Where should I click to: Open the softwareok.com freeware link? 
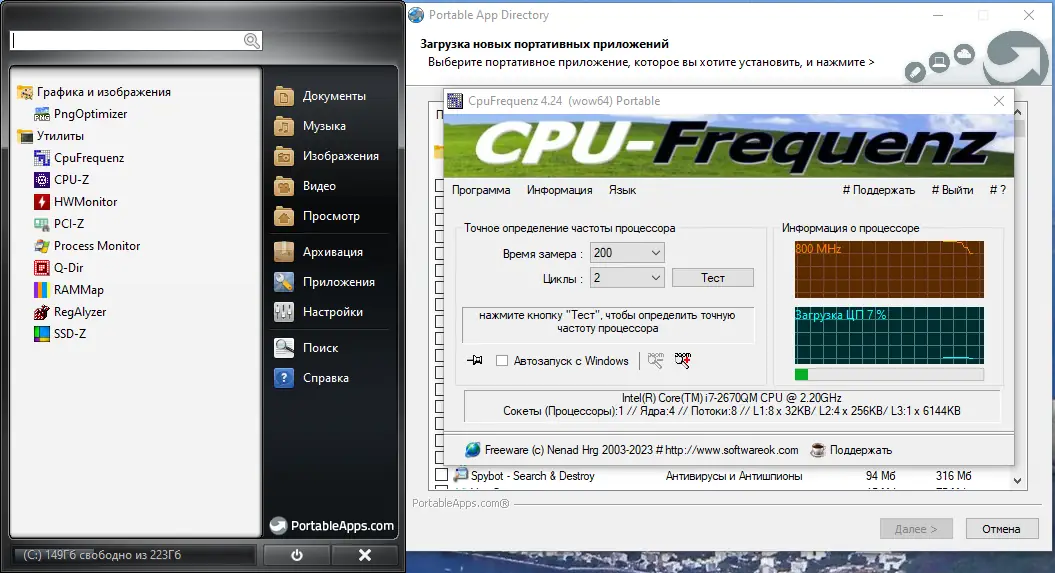pyautogui.click(x=731, y=450)
